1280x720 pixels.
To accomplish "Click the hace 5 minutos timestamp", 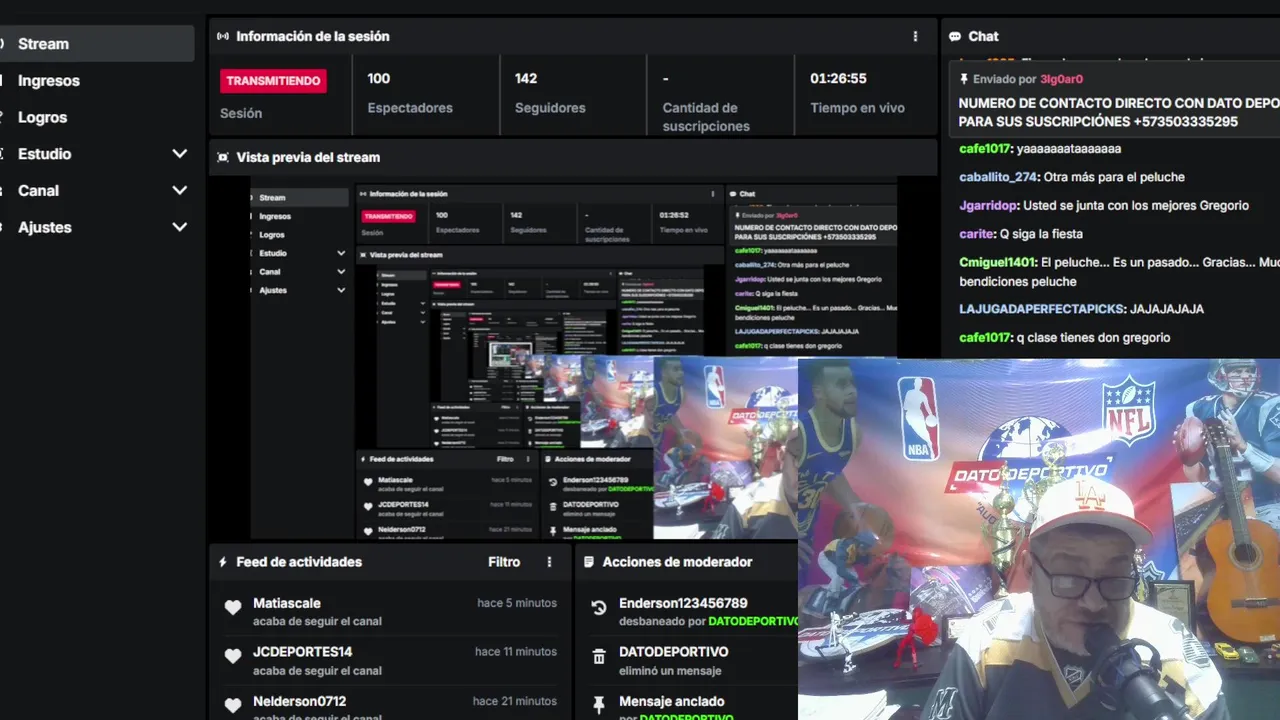I will tap(517, 603).
